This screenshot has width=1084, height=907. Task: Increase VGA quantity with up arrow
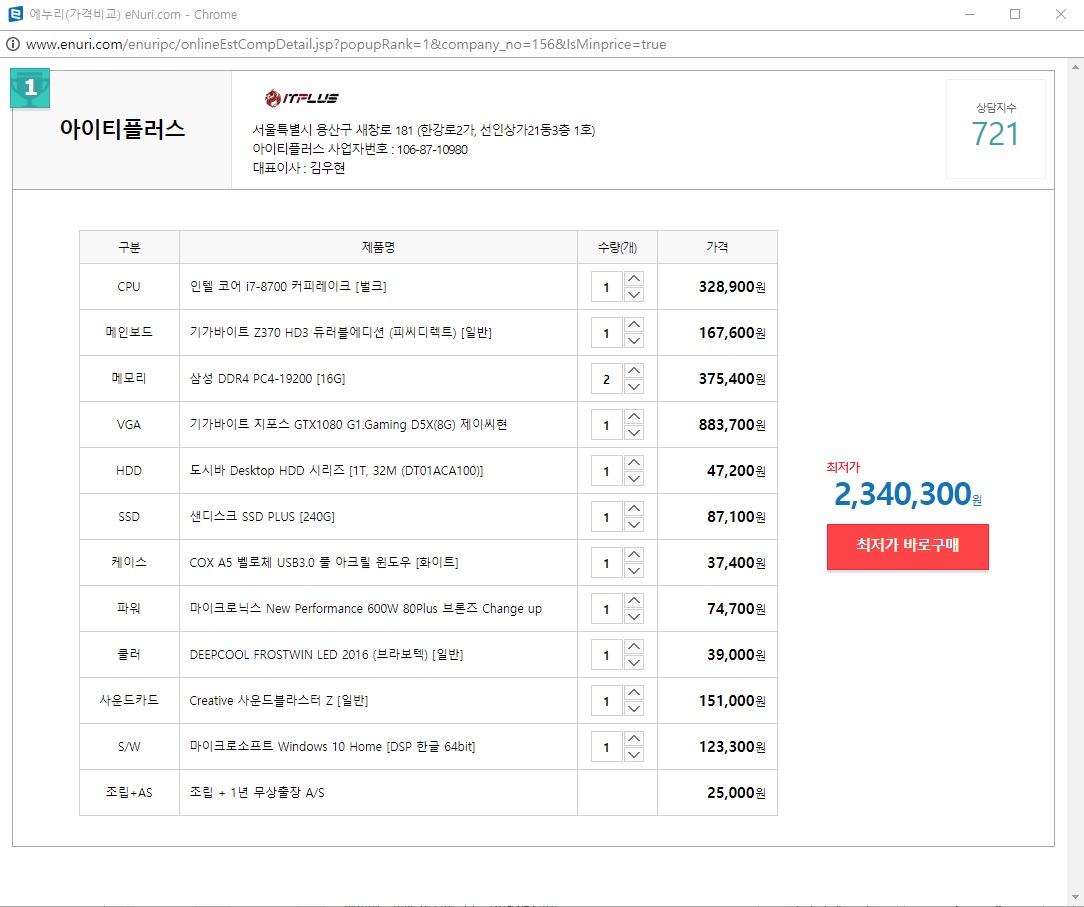click(634, 416)
